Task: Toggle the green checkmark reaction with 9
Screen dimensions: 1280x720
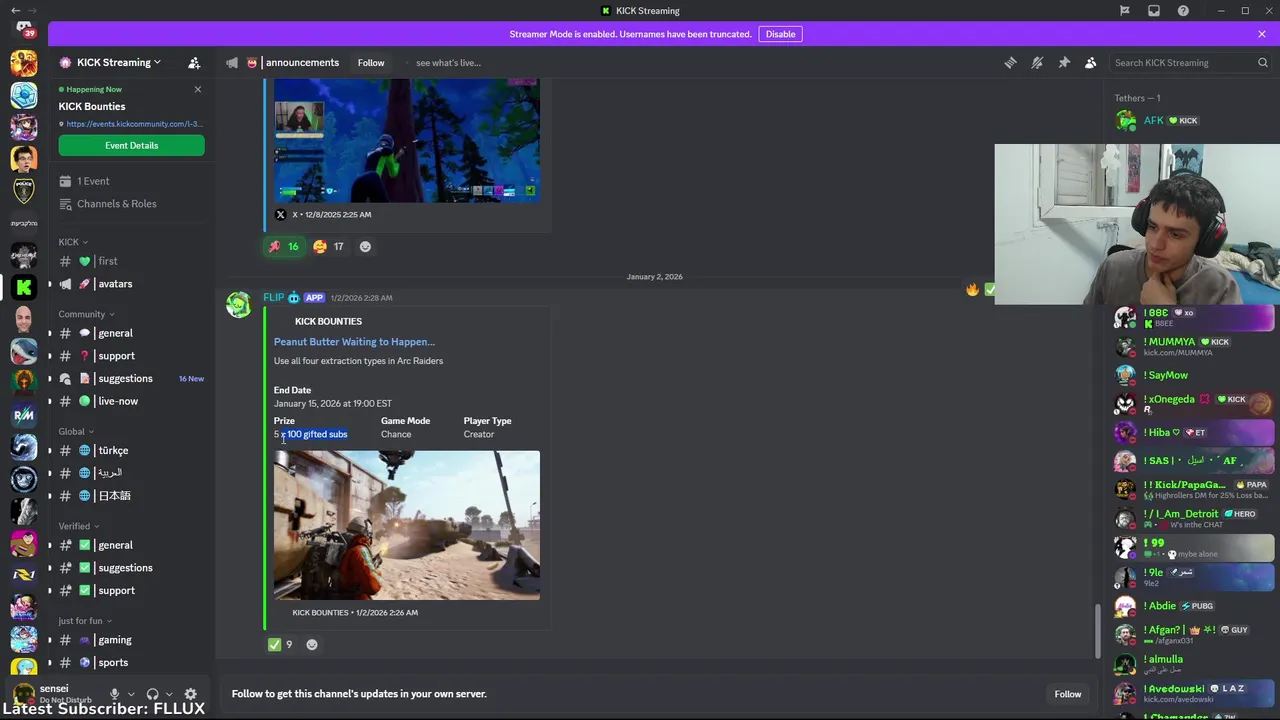Action: (x=280, y=644)
